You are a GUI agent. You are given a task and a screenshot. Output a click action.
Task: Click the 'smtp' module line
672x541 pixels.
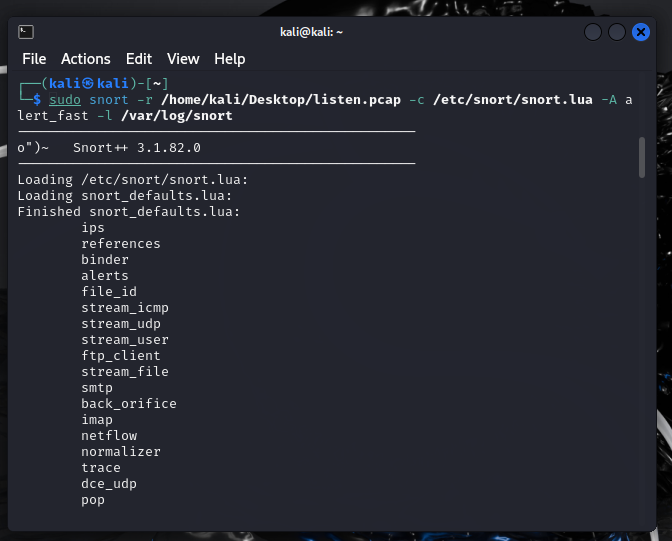click(x=97, y=388)
